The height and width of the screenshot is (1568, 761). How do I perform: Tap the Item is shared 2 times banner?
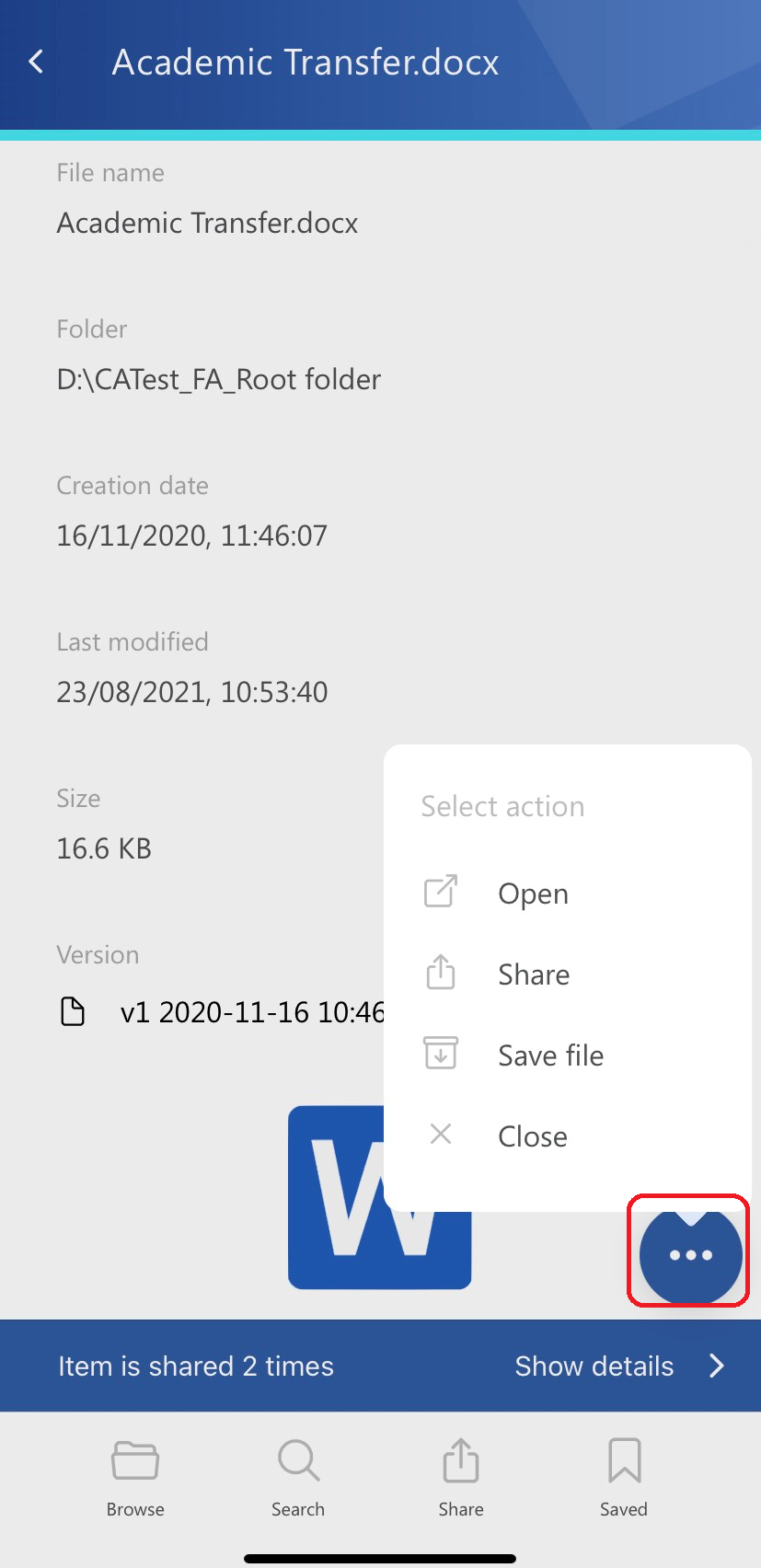[196, 1366]
